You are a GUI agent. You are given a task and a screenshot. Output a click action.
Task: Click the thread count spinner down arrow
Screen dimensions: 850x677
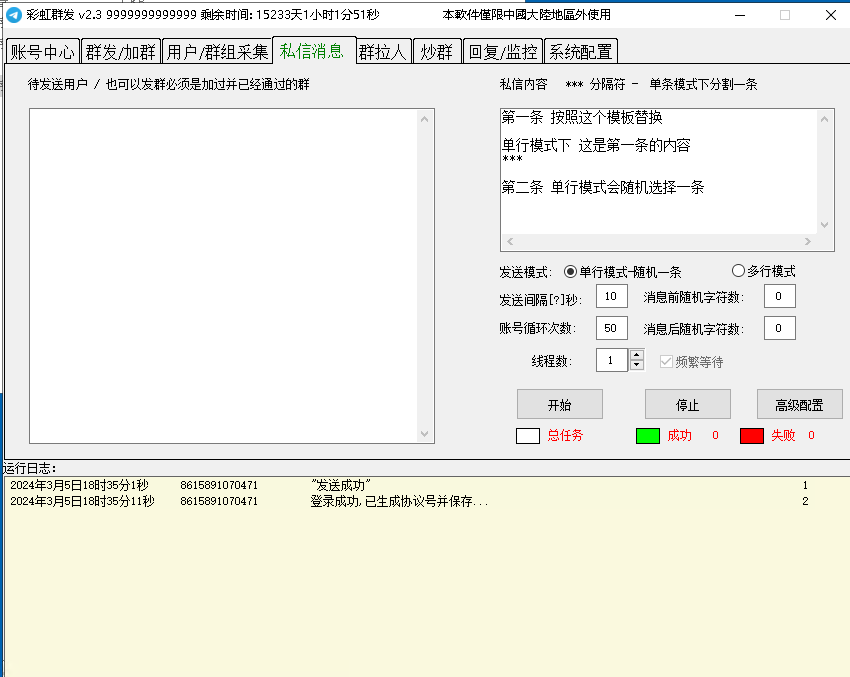pos(637,366)
